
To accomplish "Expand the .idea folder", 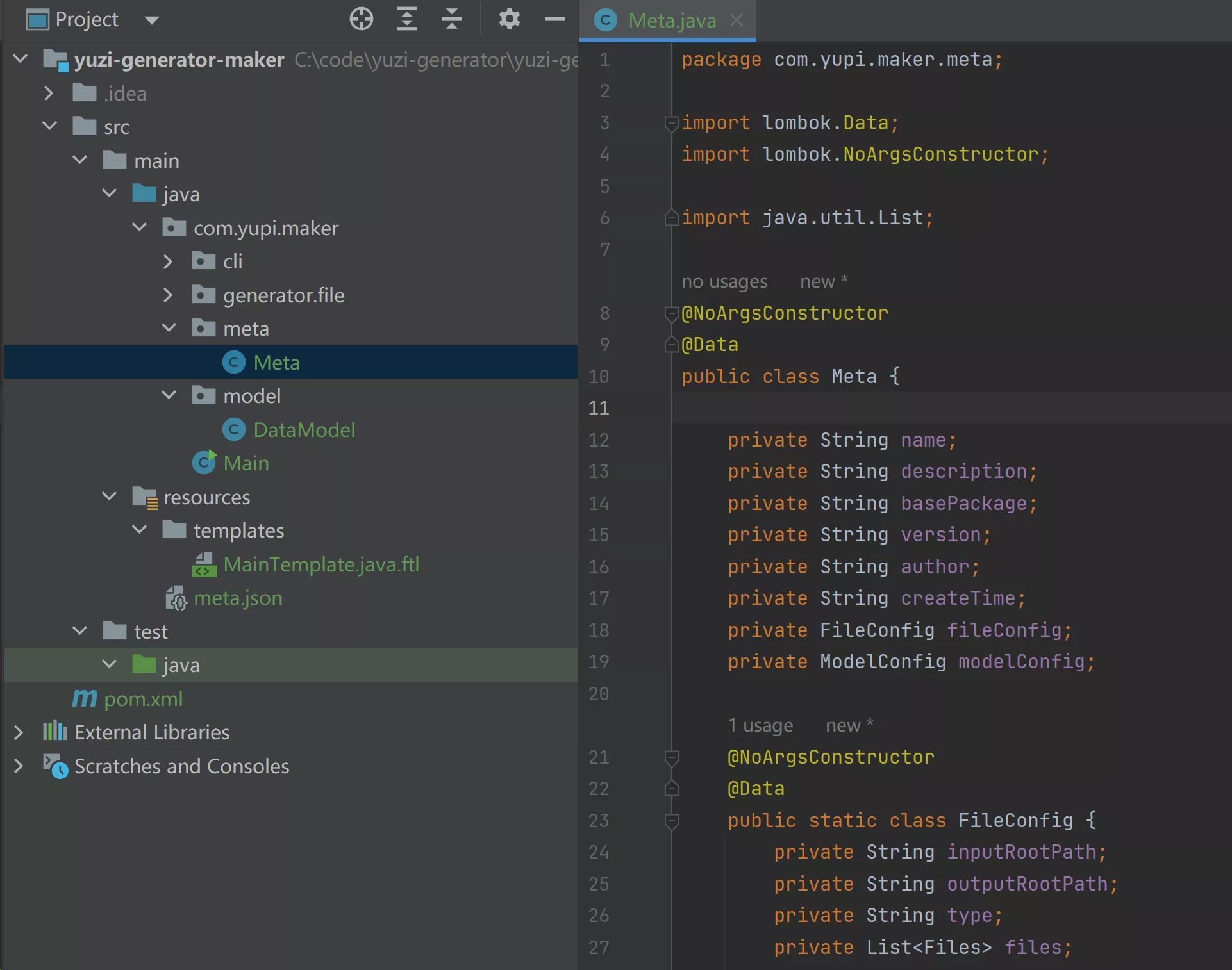I will click(49, 94).
